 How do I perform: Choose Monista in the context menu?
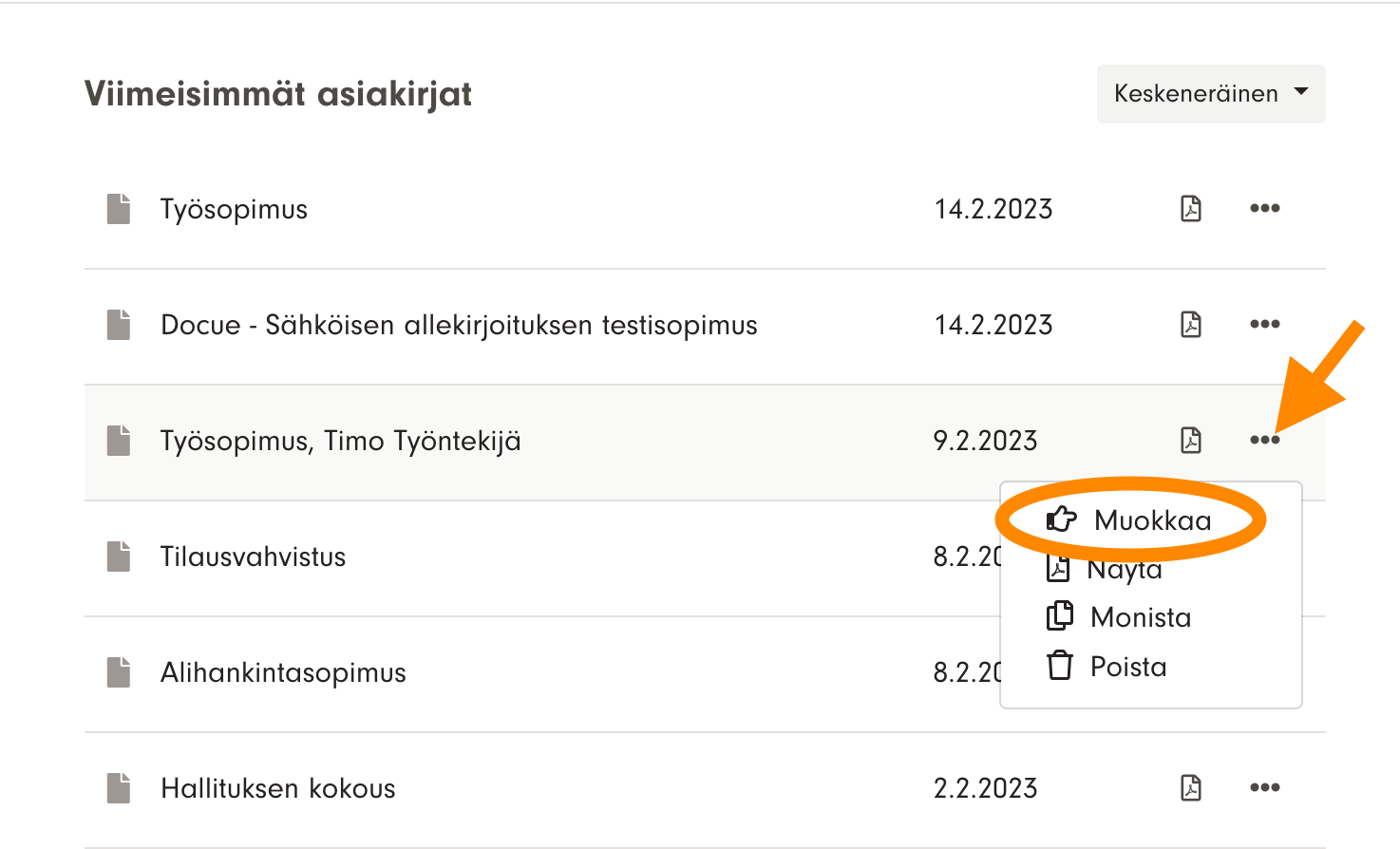click(1140, 617)
